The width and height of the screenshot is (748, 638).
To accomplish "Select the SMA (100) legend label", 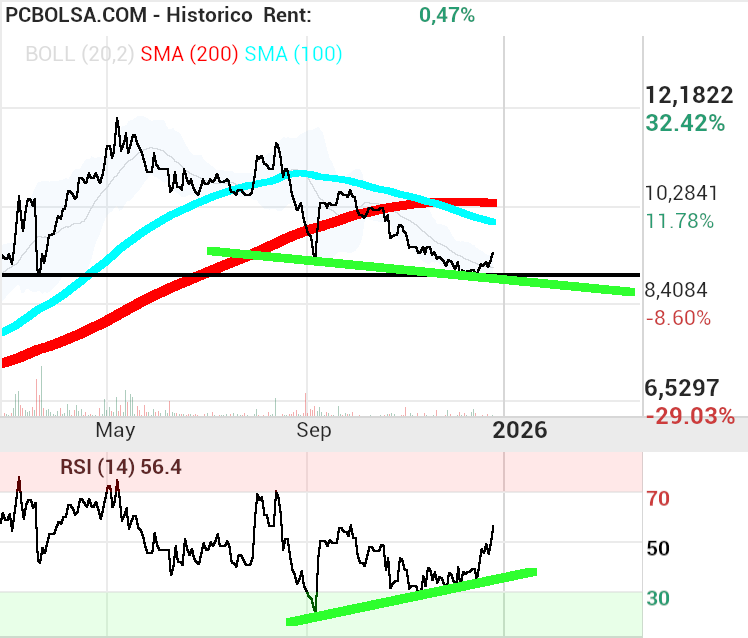I will click(x=292, y=53).
